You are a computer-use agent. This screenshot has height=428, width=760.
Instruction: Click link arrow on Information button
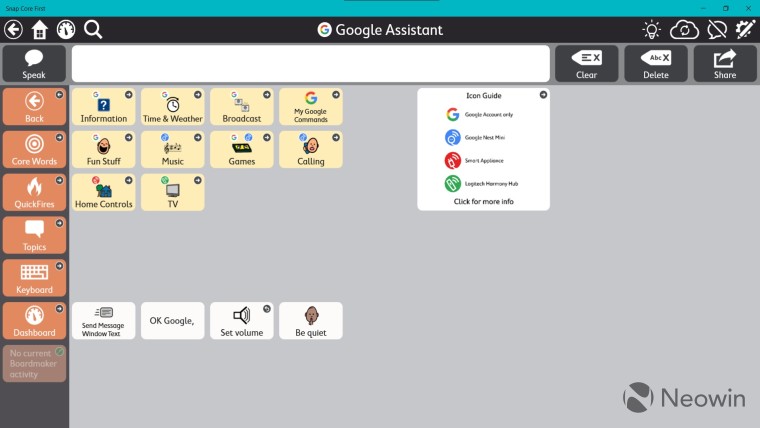(x=128, y=95)
